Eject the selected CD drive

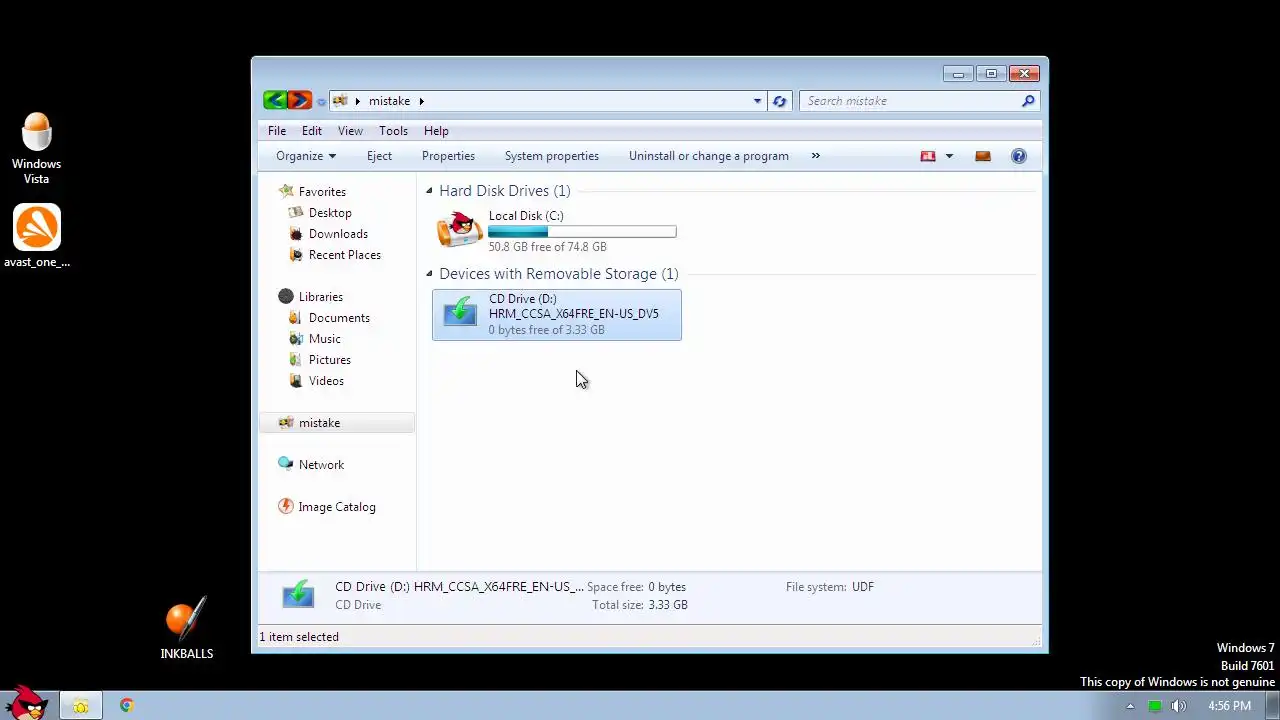pyautogui.click(x=379, y=156)
